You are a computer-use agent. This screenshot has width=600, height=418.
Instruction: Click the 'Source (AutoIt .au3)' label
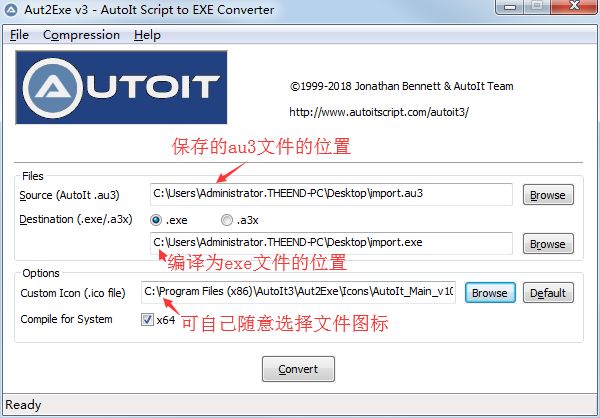point(69,195)
